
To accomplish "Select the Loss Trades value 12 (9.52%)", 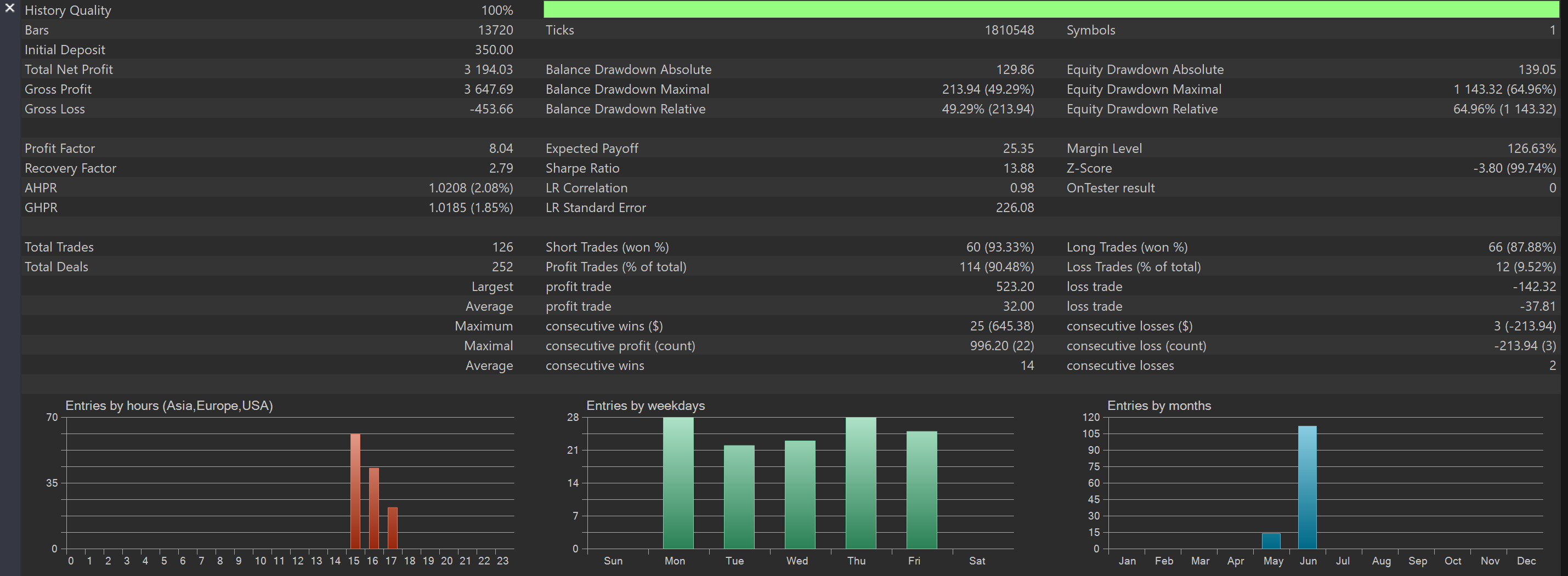I will coord(1525,266).
